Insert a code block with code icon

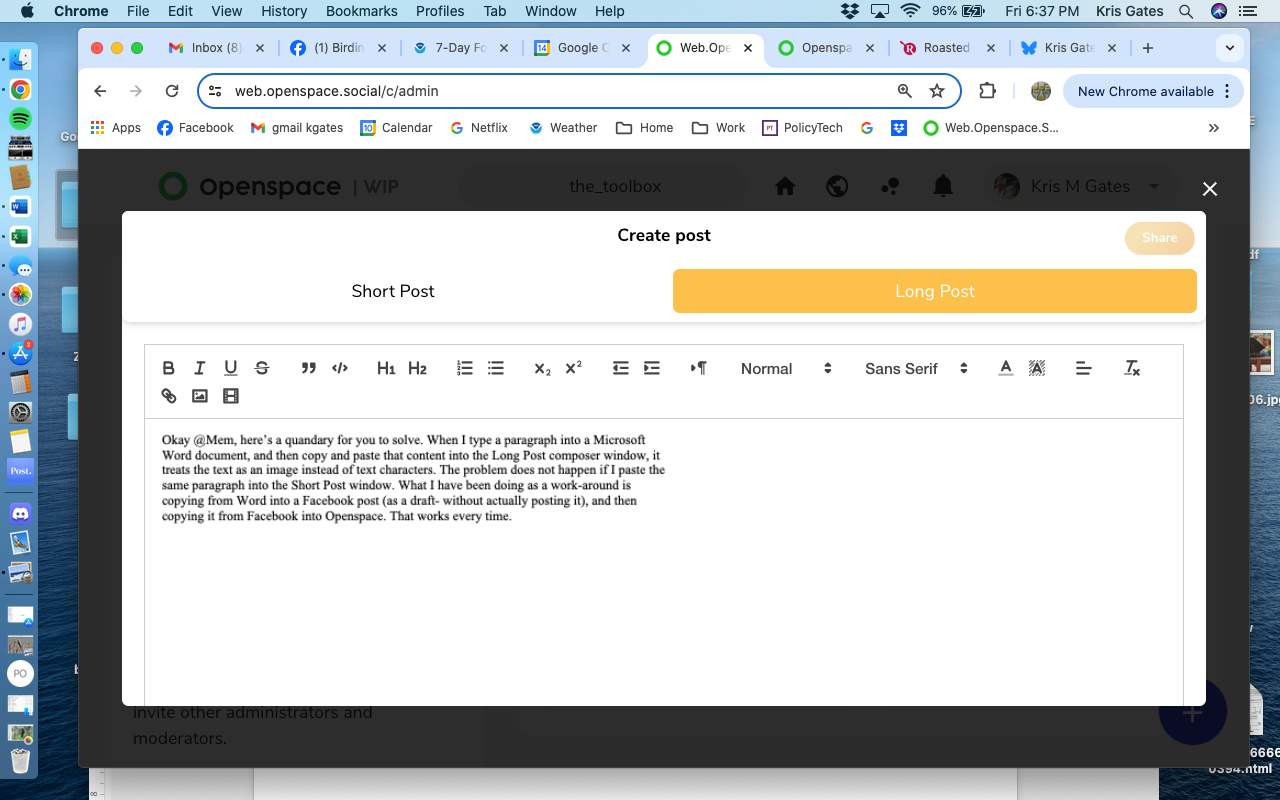tap(340, 368)
